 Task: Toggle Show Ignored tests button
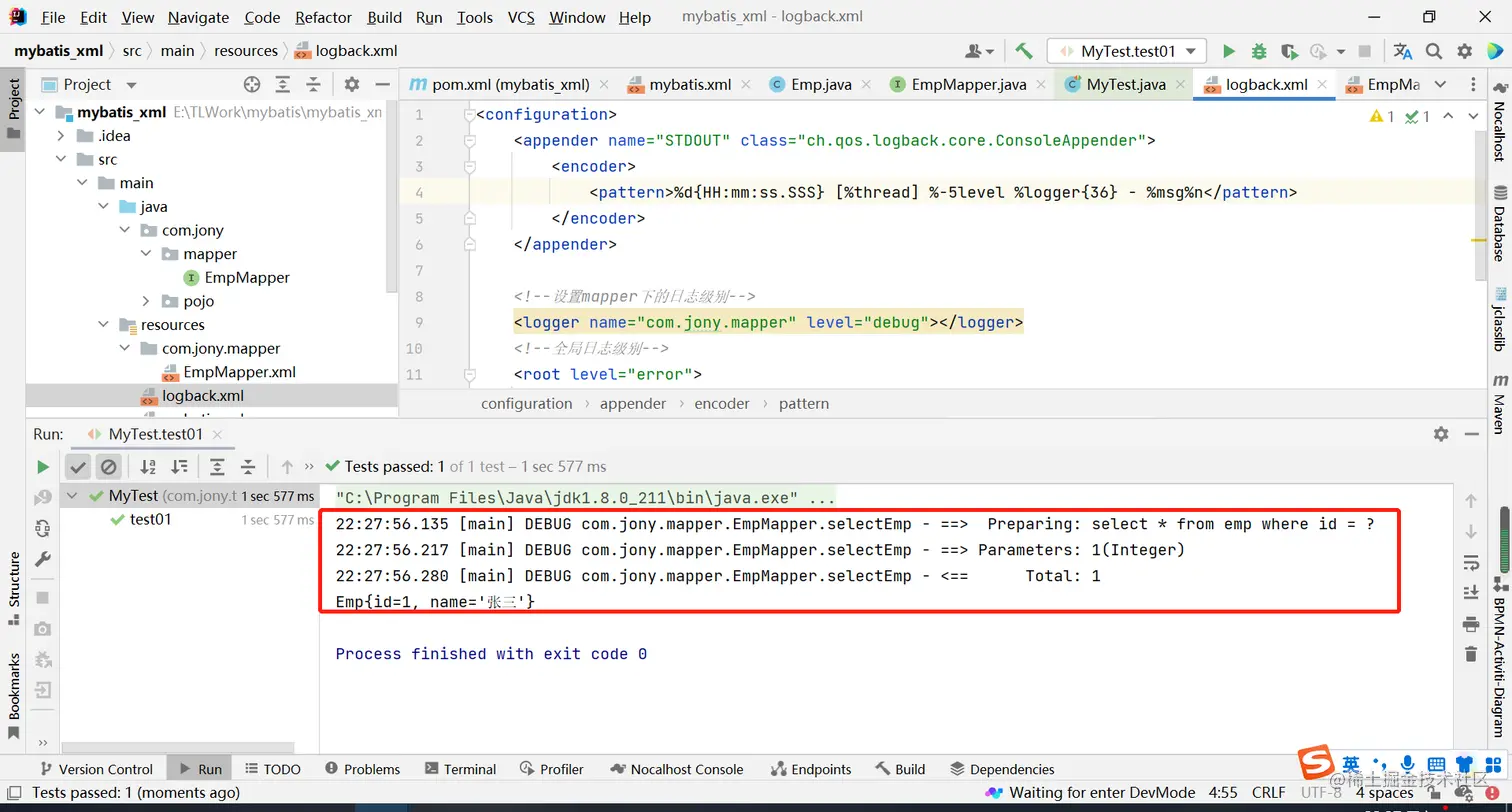(109, 467)
